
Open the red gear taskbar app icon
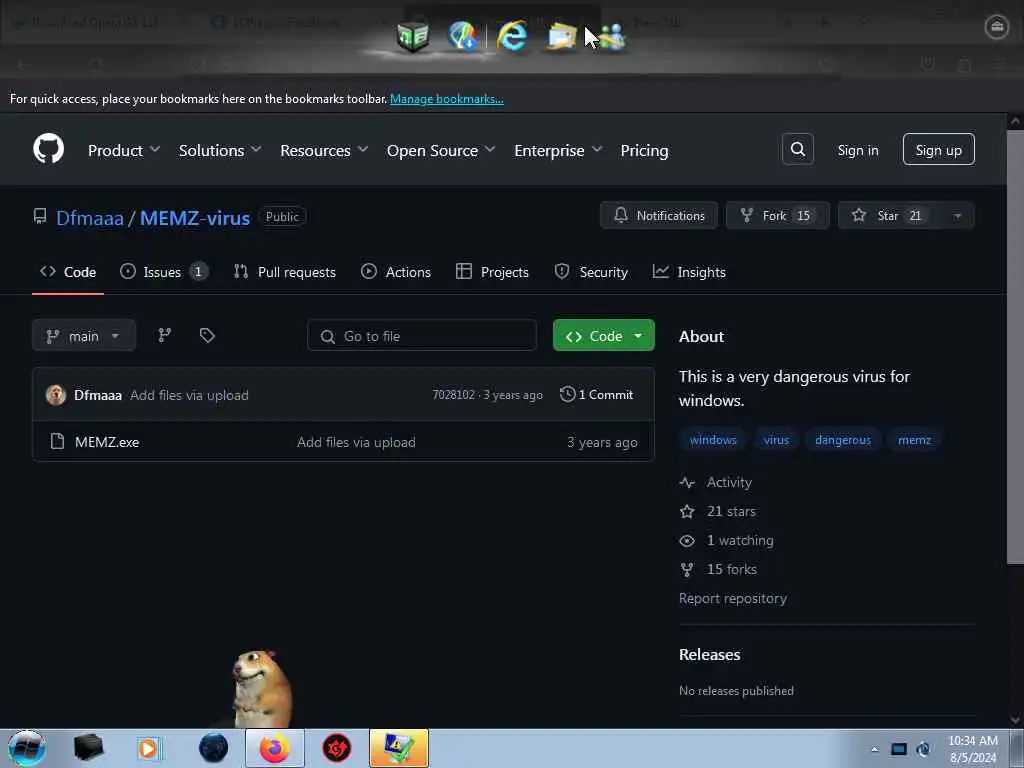[337, 748]
